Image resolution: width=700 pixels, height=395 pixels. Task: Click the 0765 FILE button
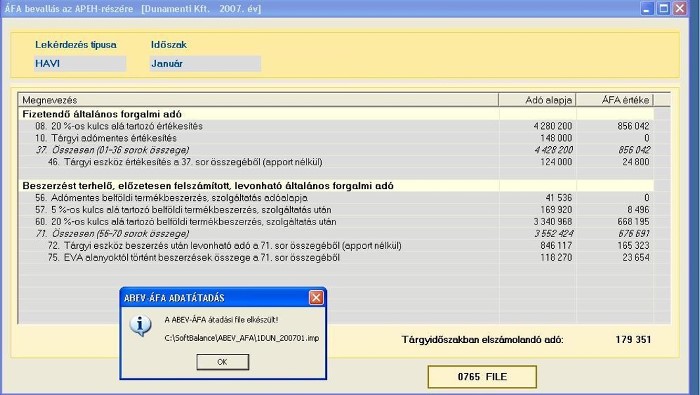coord(482,377)
